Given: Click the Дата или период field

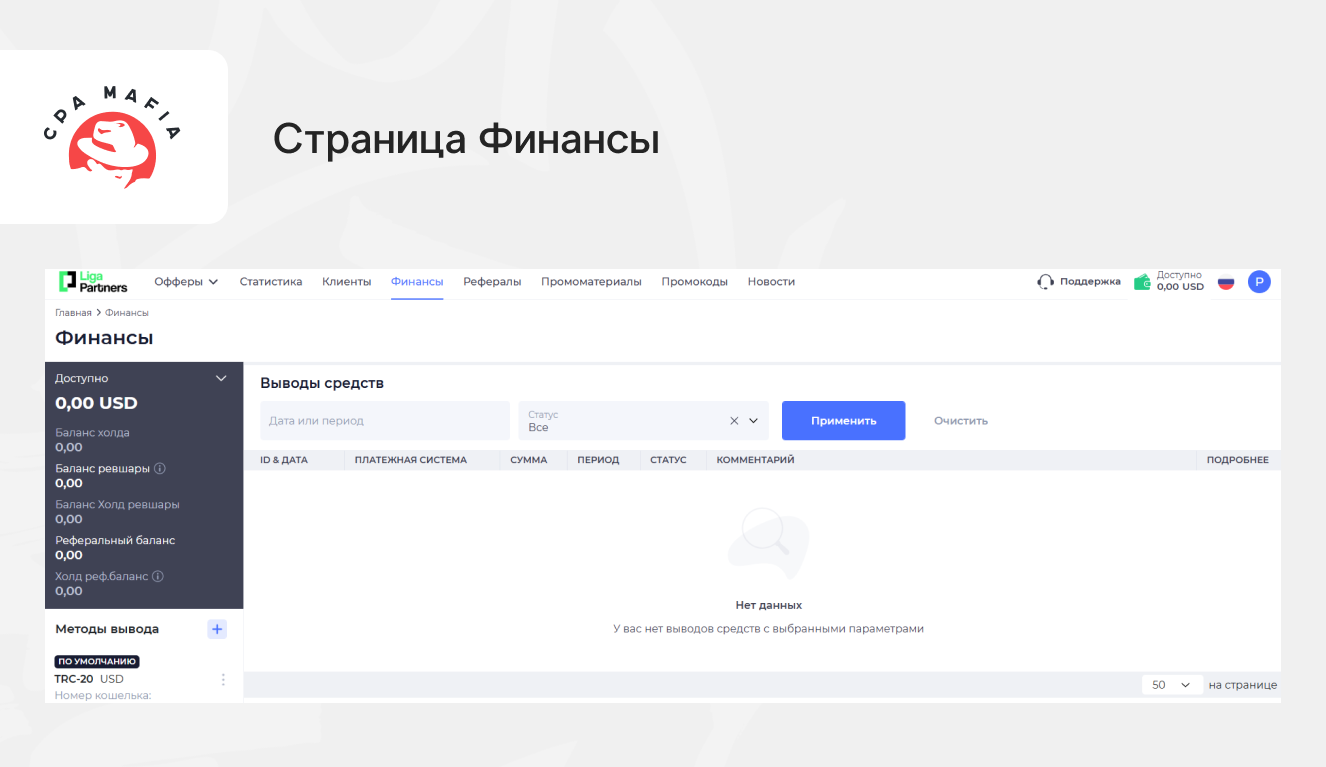Looking at the screenshot, I should pyautogui.click(x=385, y=421).
